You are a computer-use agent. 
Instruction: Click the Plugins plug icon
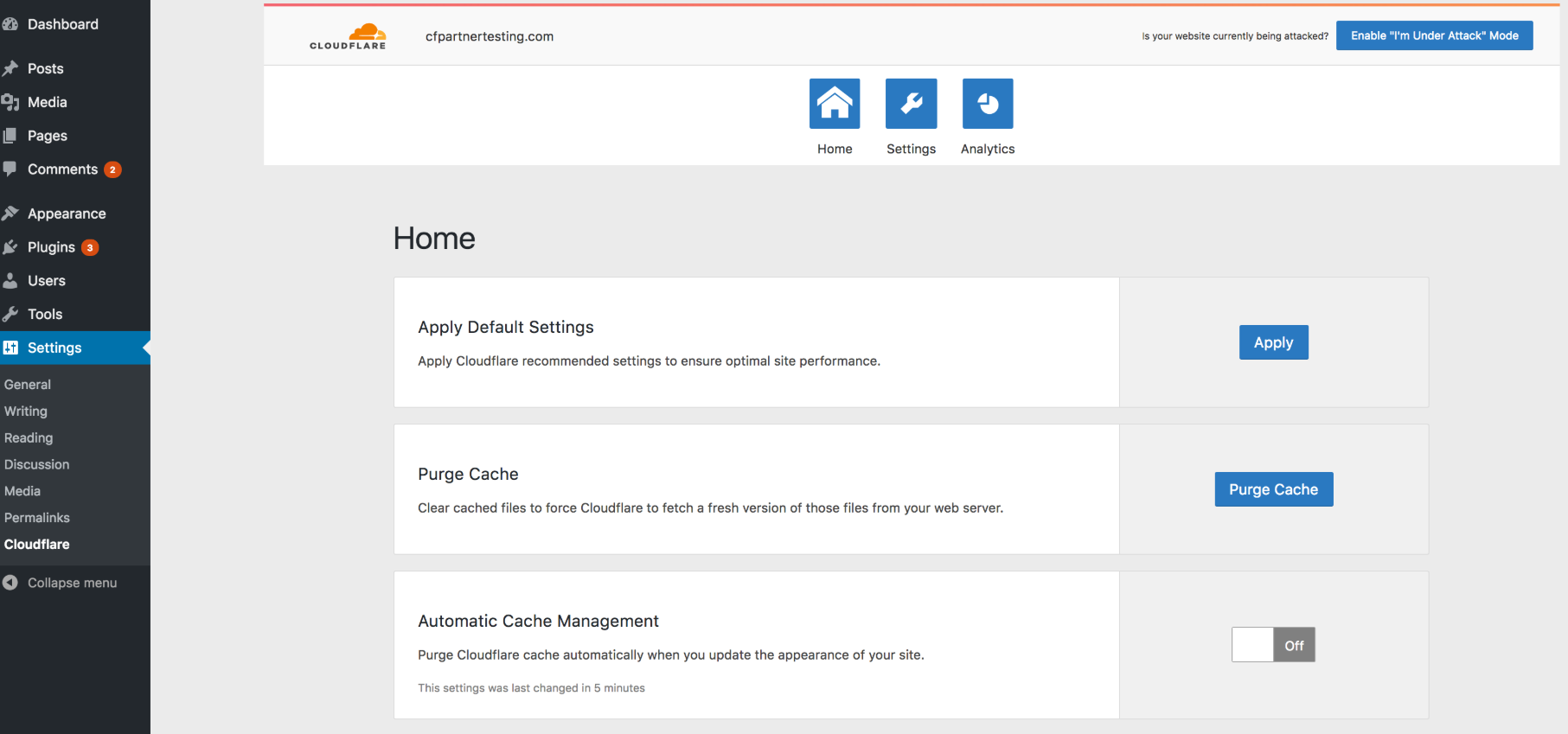(x=10, y=247)
